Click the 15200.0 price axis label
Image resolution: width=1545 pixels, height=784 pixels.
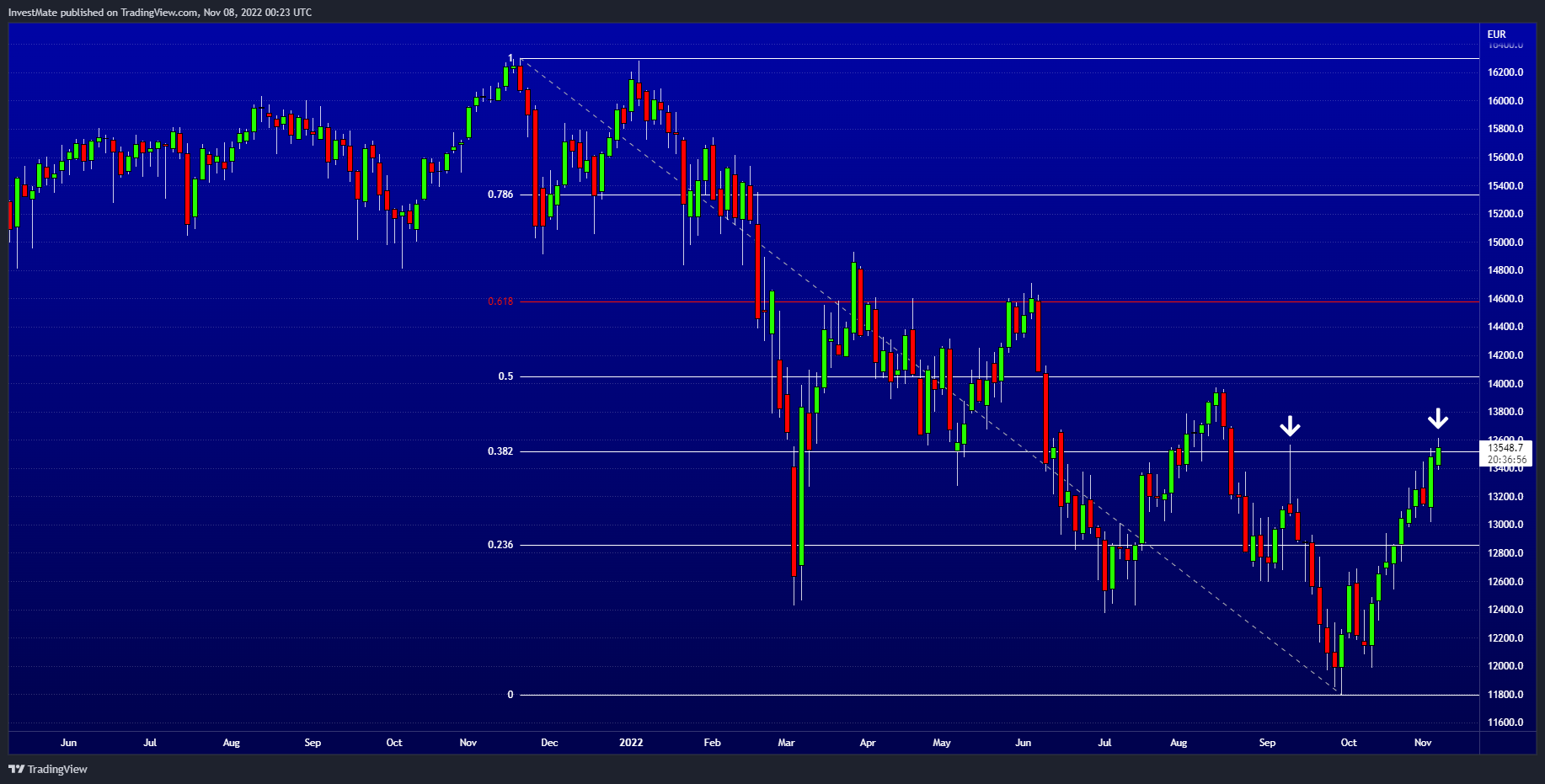1505,214
